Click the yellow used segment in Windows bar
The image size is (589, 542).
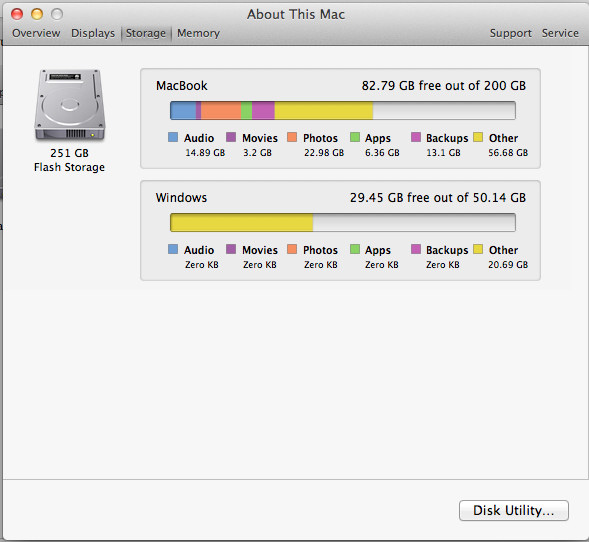[242, 223]
